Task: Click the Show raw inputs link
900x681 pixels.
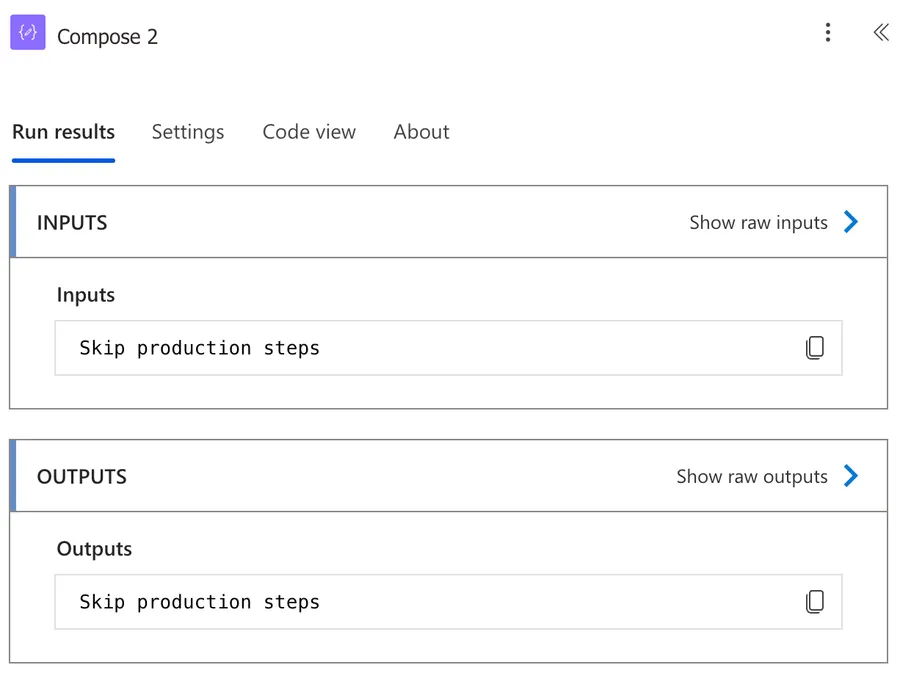Action: [x=758, y=223]
